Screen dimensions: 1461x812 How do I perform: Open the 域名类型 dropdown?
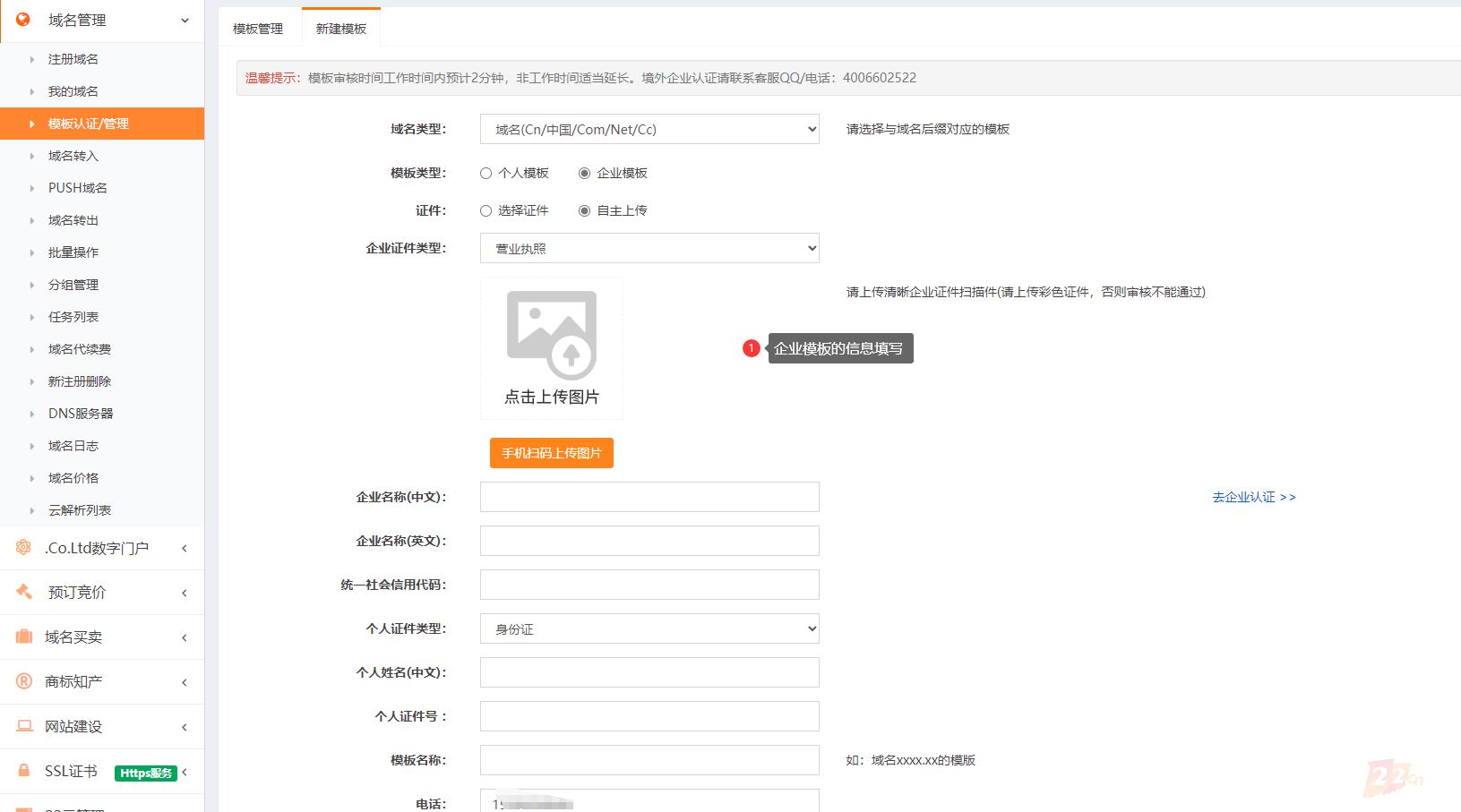pos(649,130)
